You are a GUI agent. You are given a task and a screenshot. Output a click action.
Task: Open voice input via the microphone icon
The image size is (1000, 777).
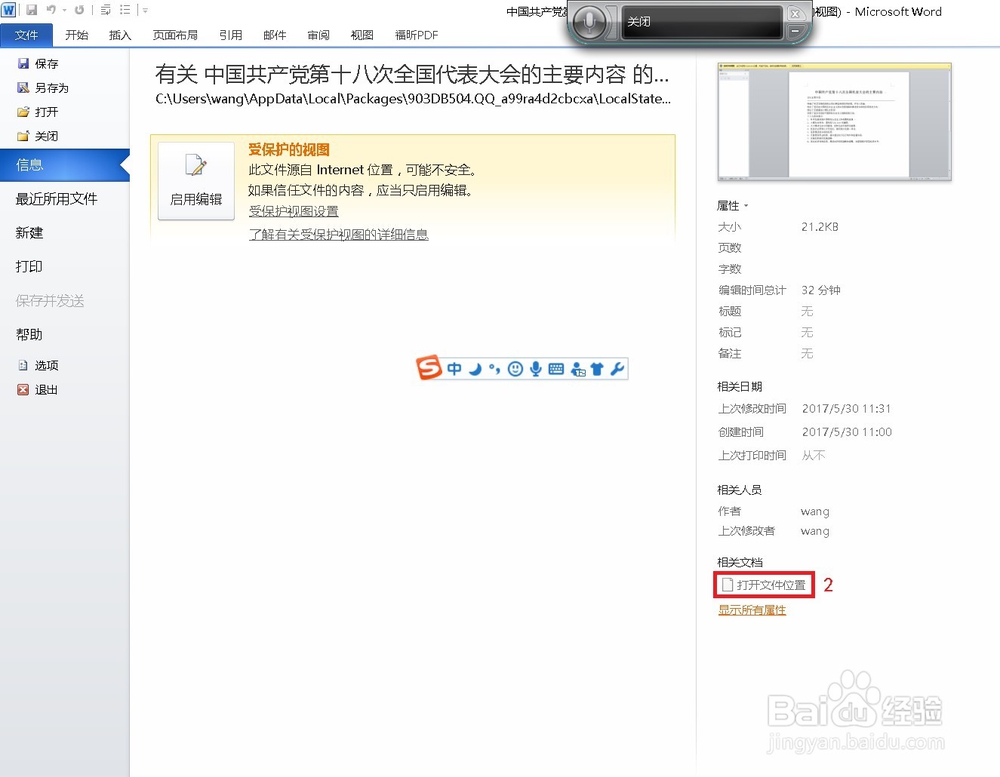point(536,368)
